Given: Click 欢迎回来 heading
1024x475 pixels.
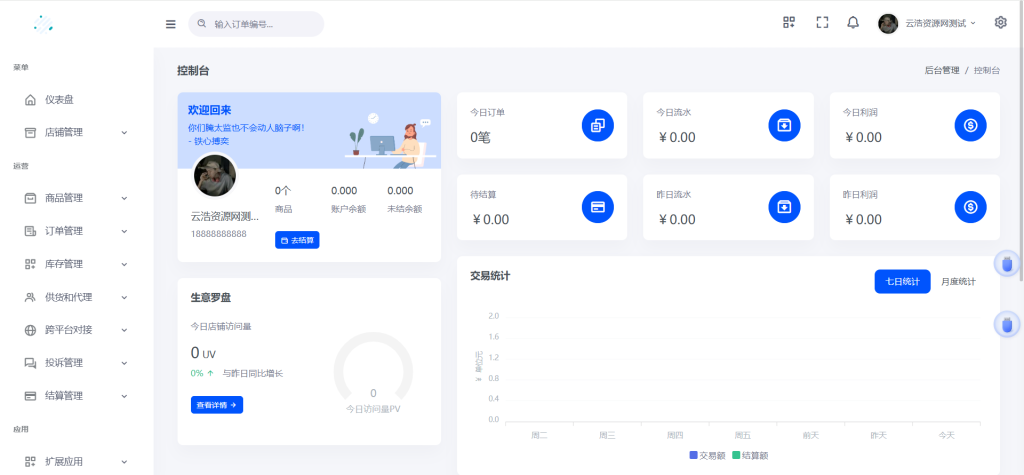Looking at the screenshot, I should coord(210,110).
